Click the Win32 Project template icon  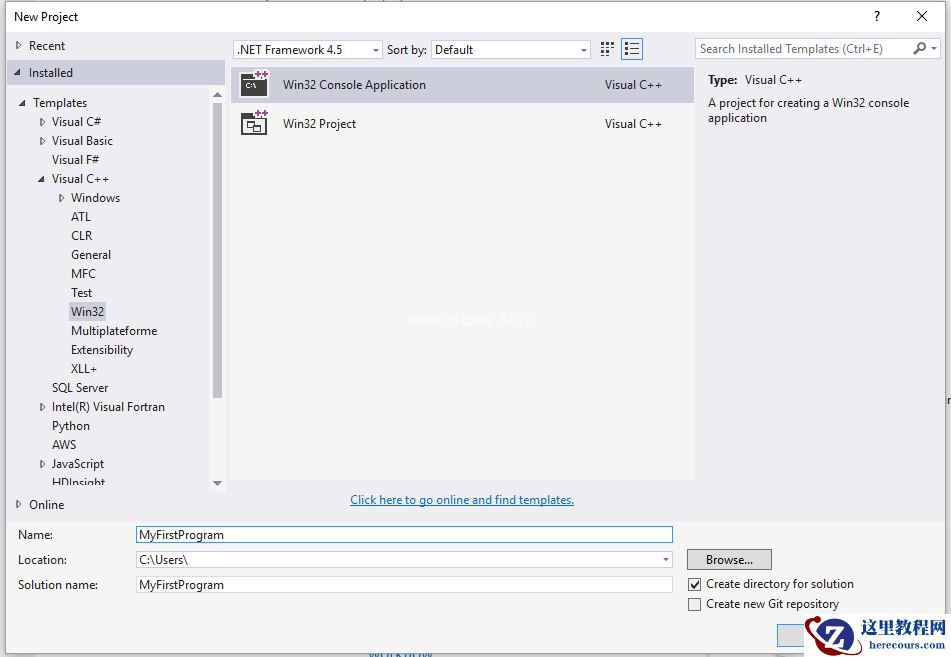click(x=254, y=123)
